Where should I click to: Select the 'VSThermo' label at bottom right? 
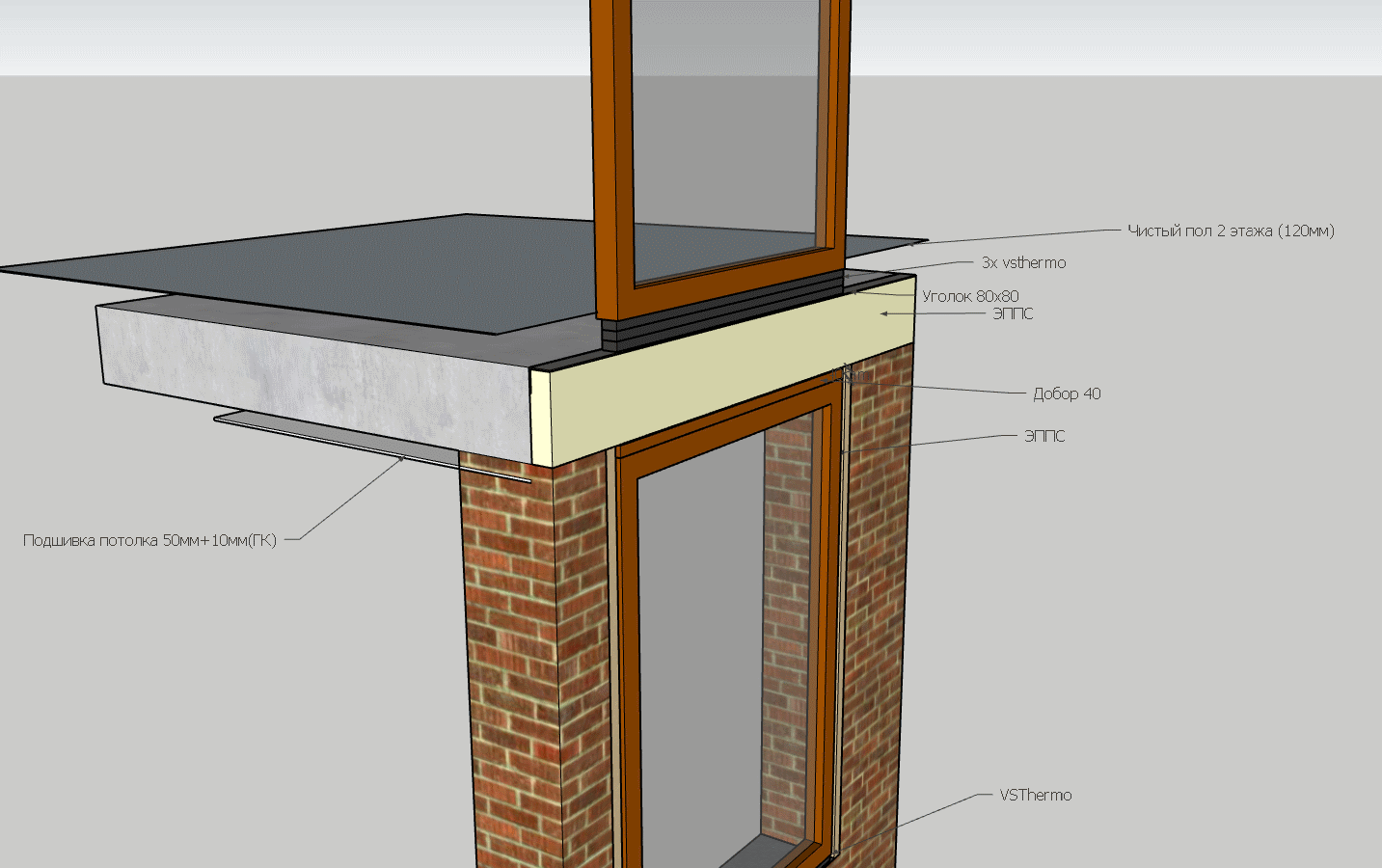tap(1035, 795)
